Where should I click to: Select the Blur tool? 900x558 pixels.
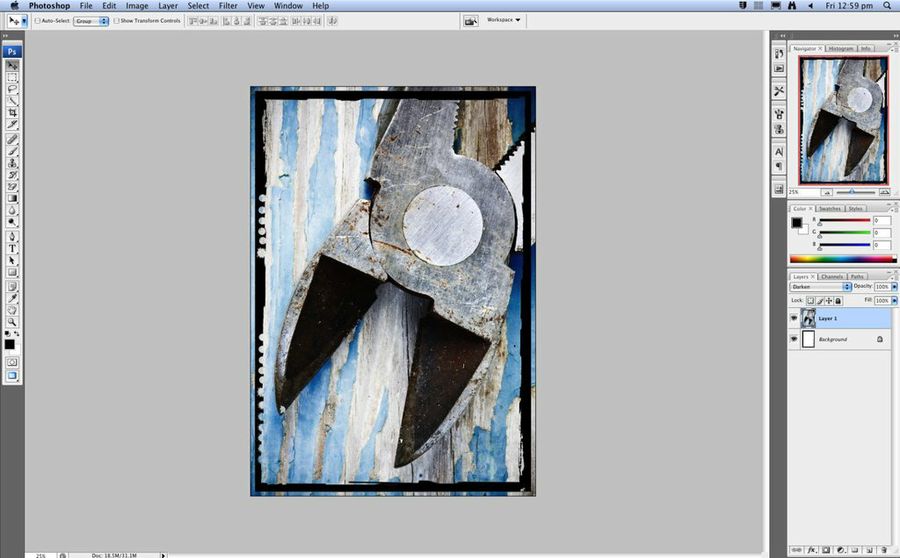[x=12, y=210]
